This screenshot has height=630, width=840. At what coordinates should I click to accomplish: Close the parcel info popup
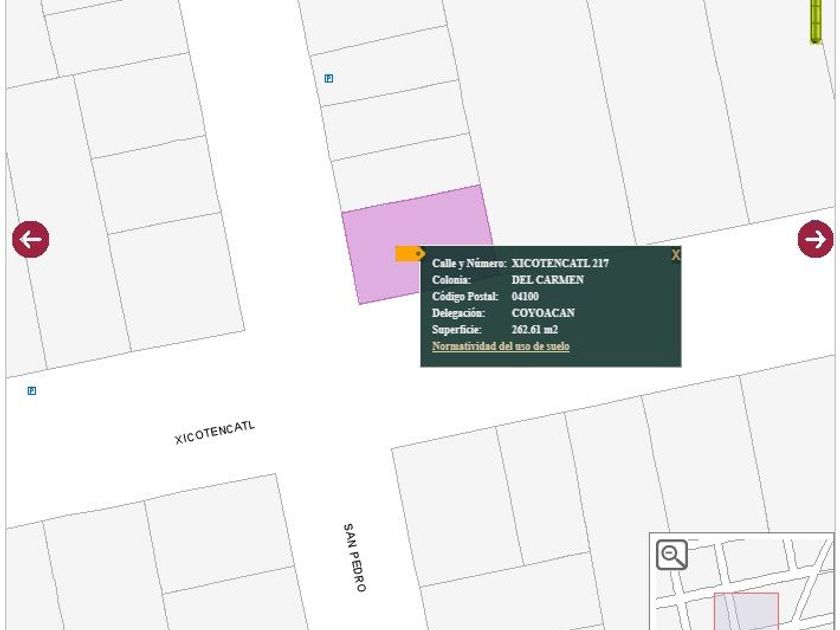click(675, 256)
